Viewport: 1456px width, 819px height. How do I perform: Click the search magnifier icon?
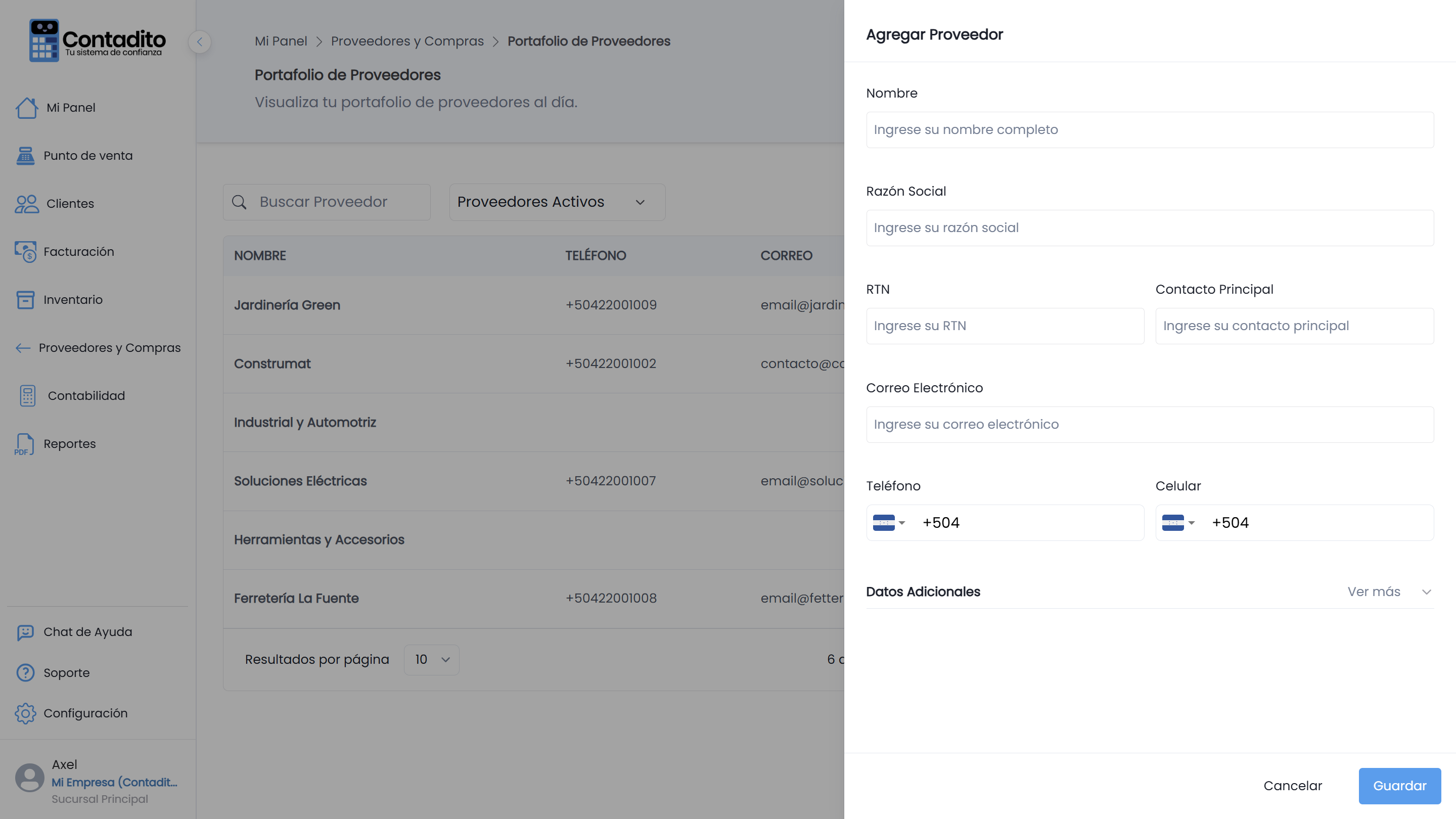[239, 202]
